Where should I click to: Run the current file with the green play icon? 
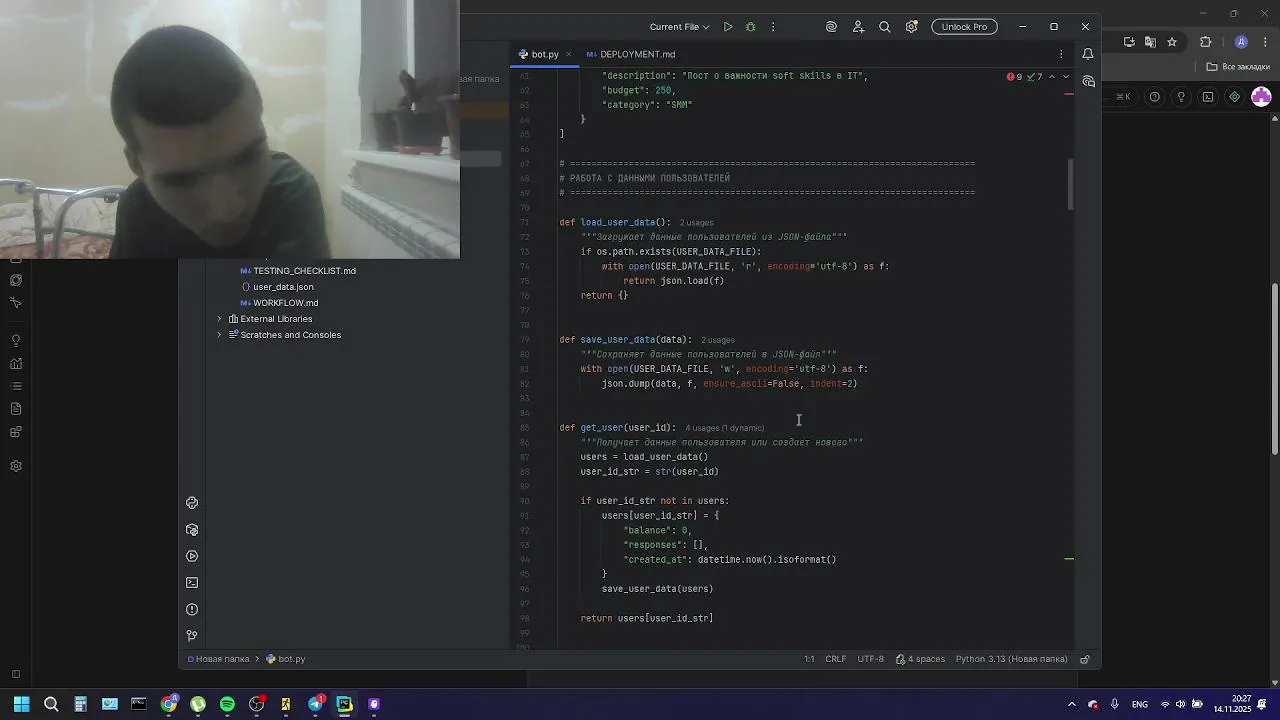pos(728,27)
